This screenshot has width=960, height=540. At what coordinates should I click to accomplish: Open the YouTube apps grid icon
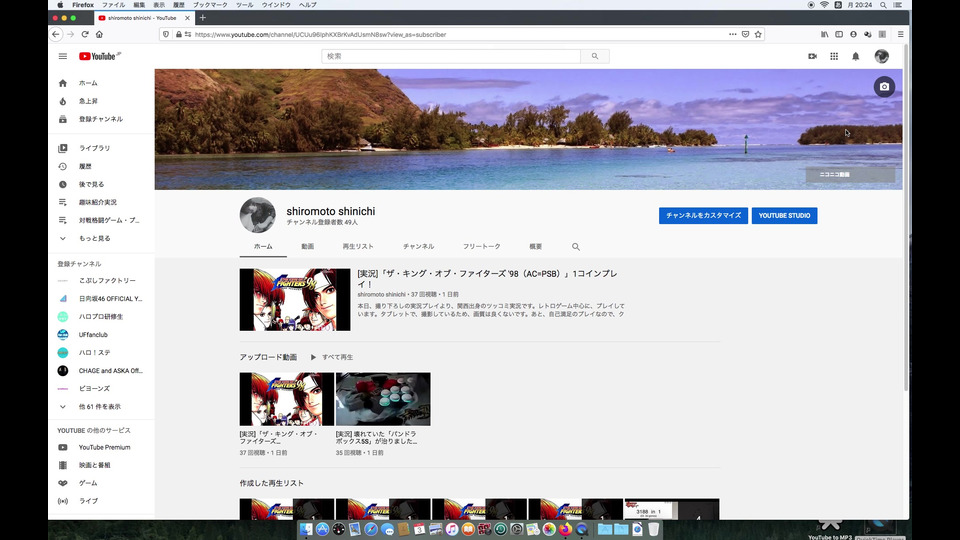tap(834, 56)
